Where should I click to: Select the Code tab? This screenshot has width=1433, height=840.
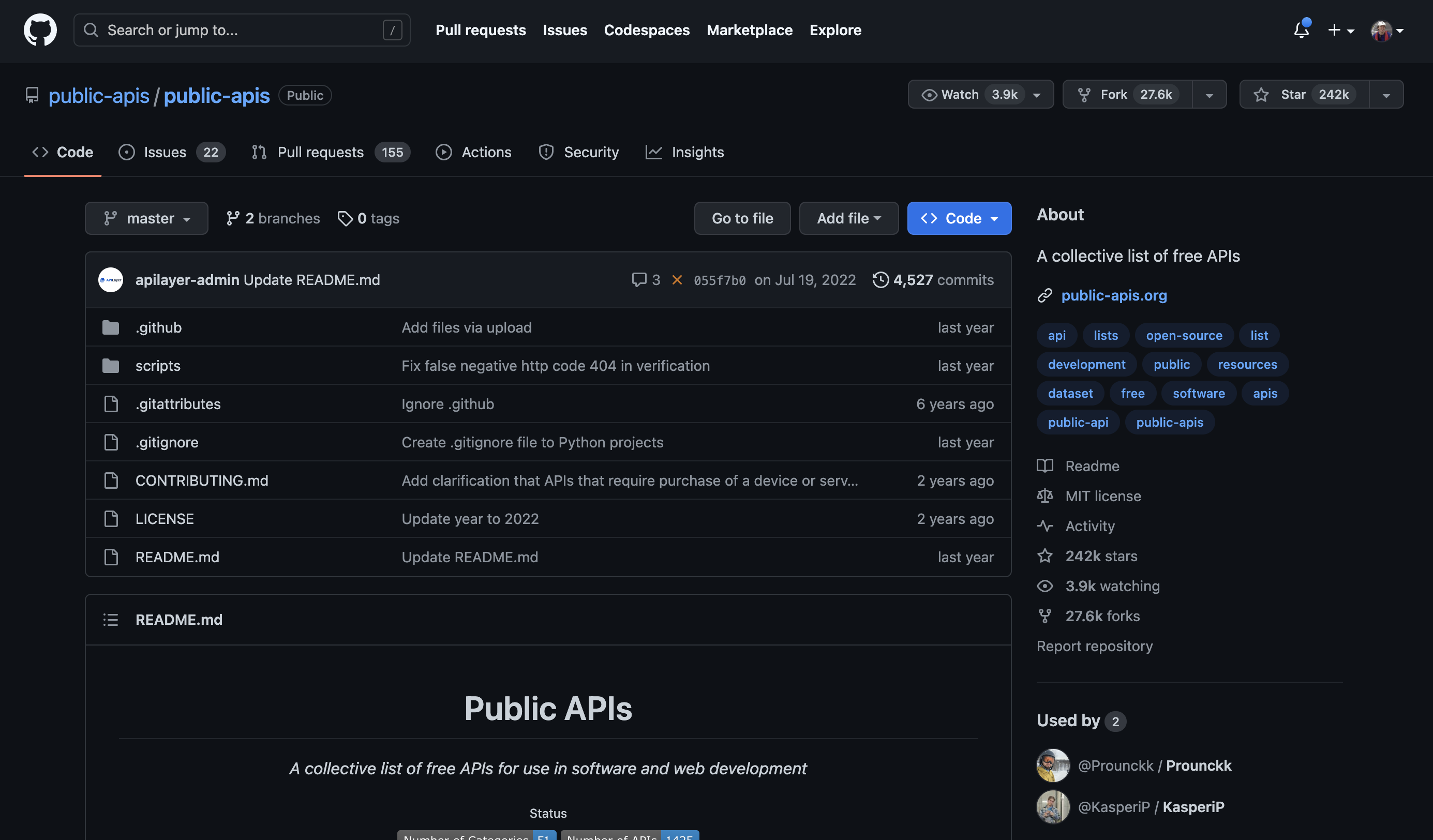(63, 152)
